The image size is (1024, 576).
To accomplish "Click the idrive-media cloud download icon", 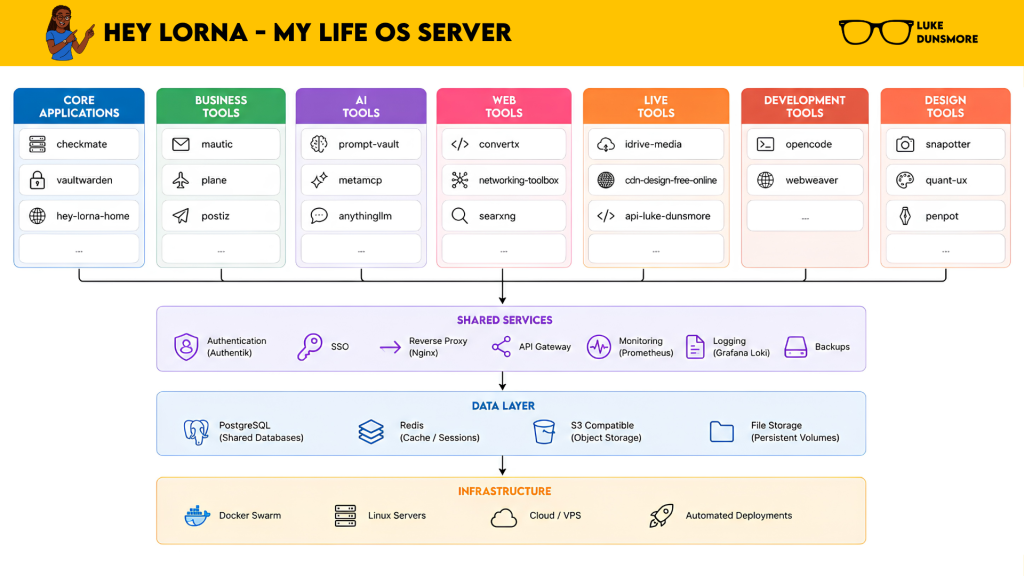I will pos(606,144).
